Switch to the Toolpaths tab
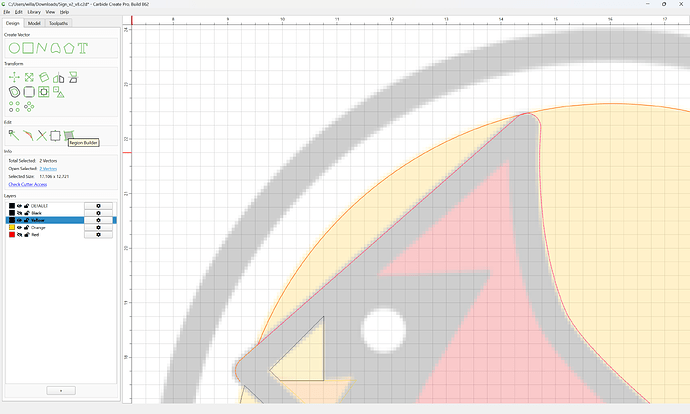Viewport: 690px width, 414px height. (x=58, y=23)
